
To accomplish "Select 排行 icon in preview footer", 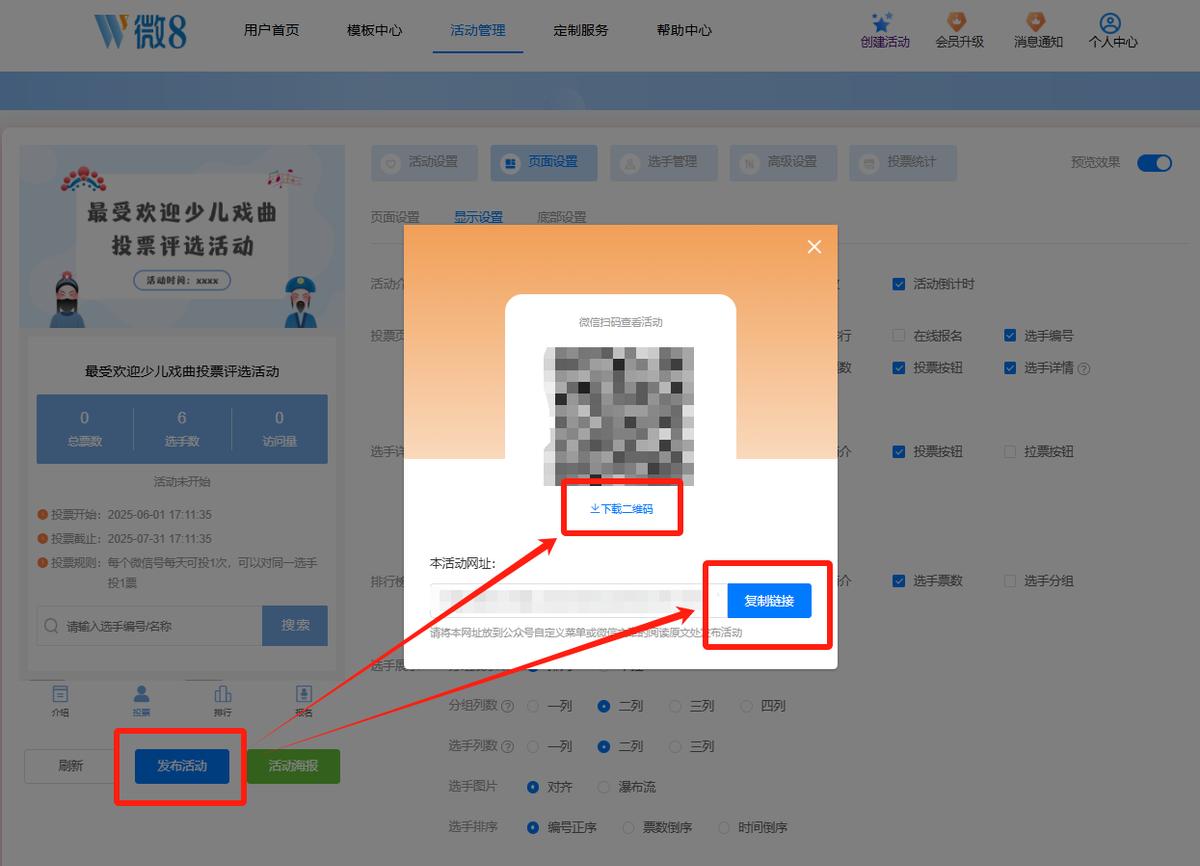I will (x=223, y=694).
